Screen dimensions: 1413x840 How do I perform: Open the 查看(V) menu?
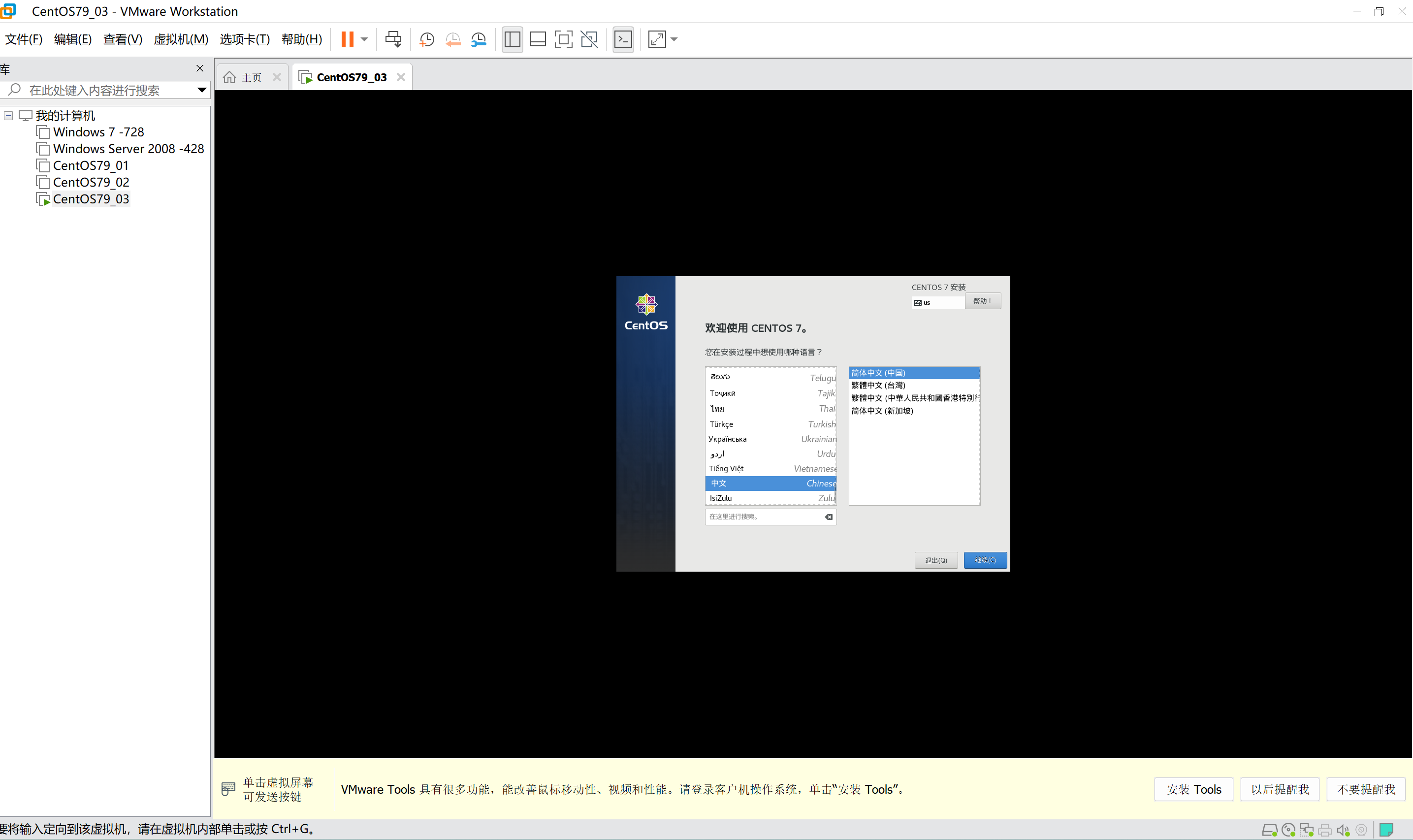tap(122, 39)
